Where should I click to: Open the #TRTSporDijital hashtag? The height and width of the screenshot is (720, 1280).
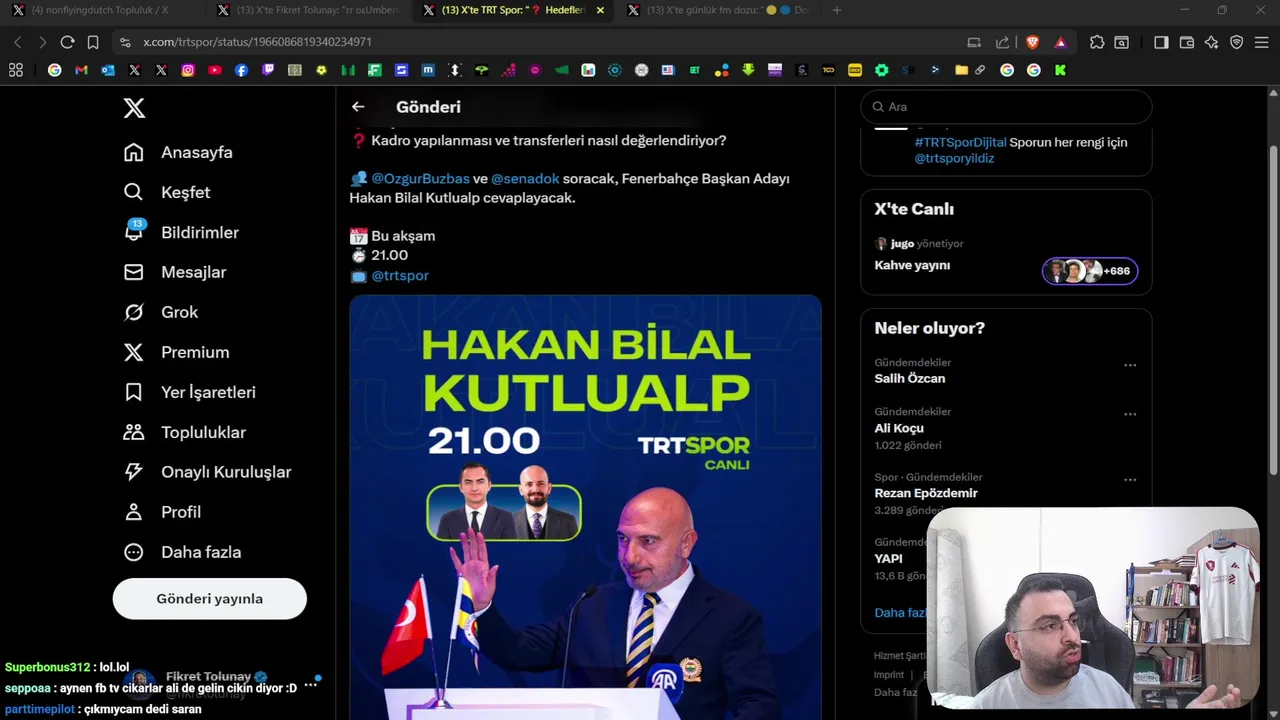[x=960, y=142]
